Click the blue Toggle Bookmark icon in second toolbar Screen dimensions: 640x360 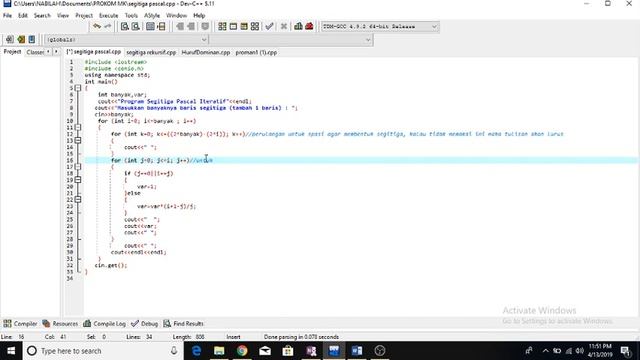click(32, 40)
